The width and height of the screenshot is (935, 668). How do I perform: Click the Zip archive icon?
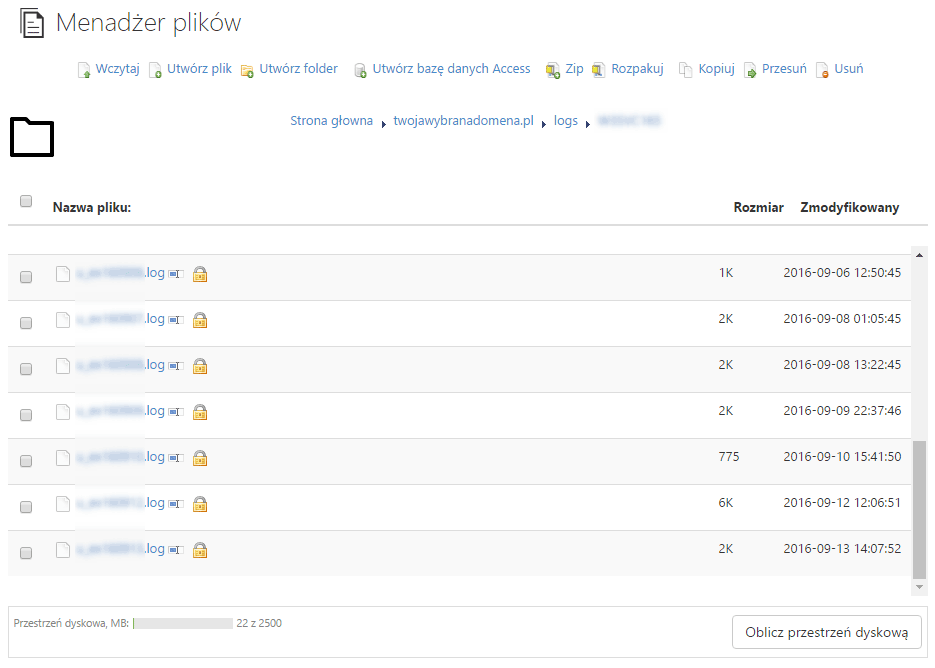pos(553,70)
